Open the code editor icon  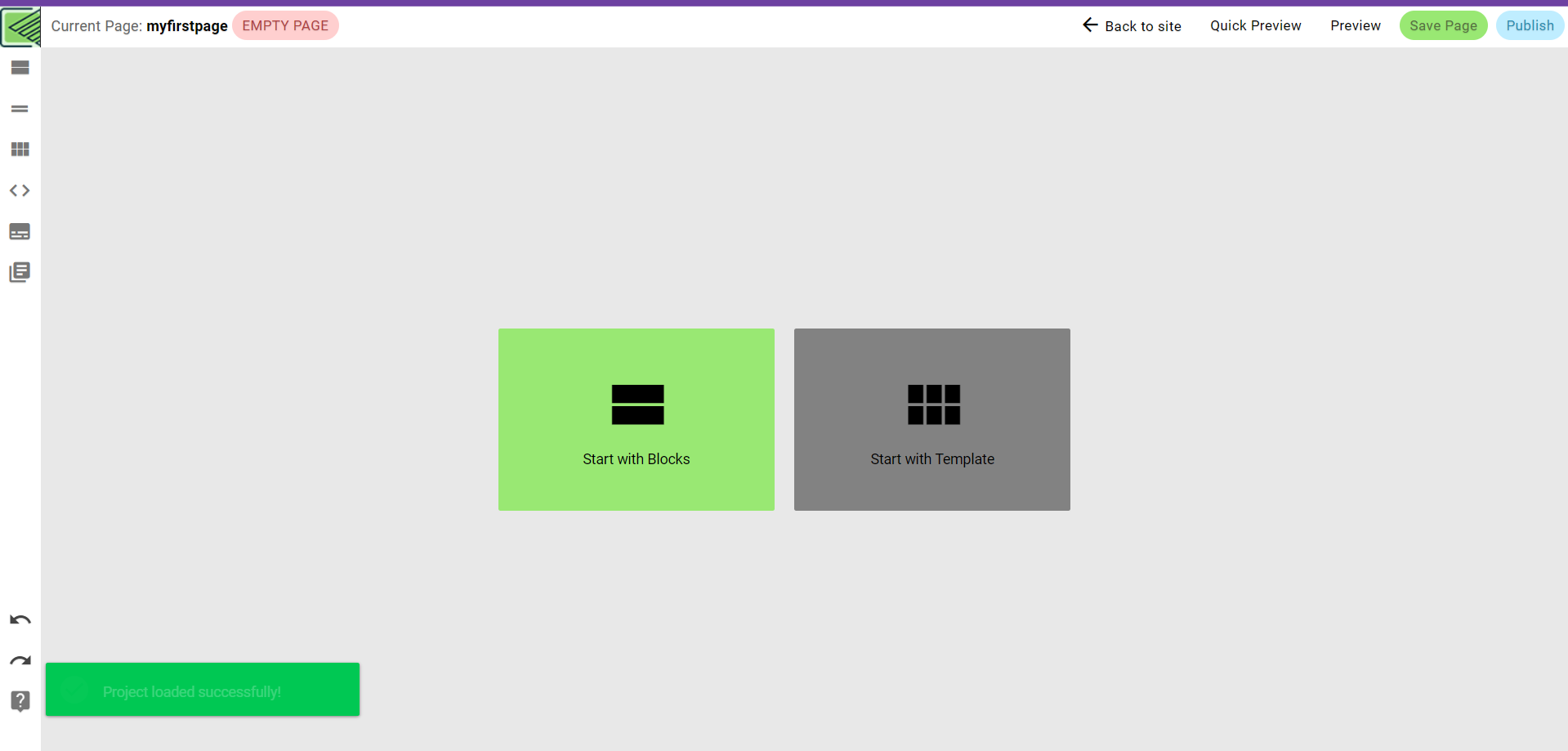[x=20, y=190]
